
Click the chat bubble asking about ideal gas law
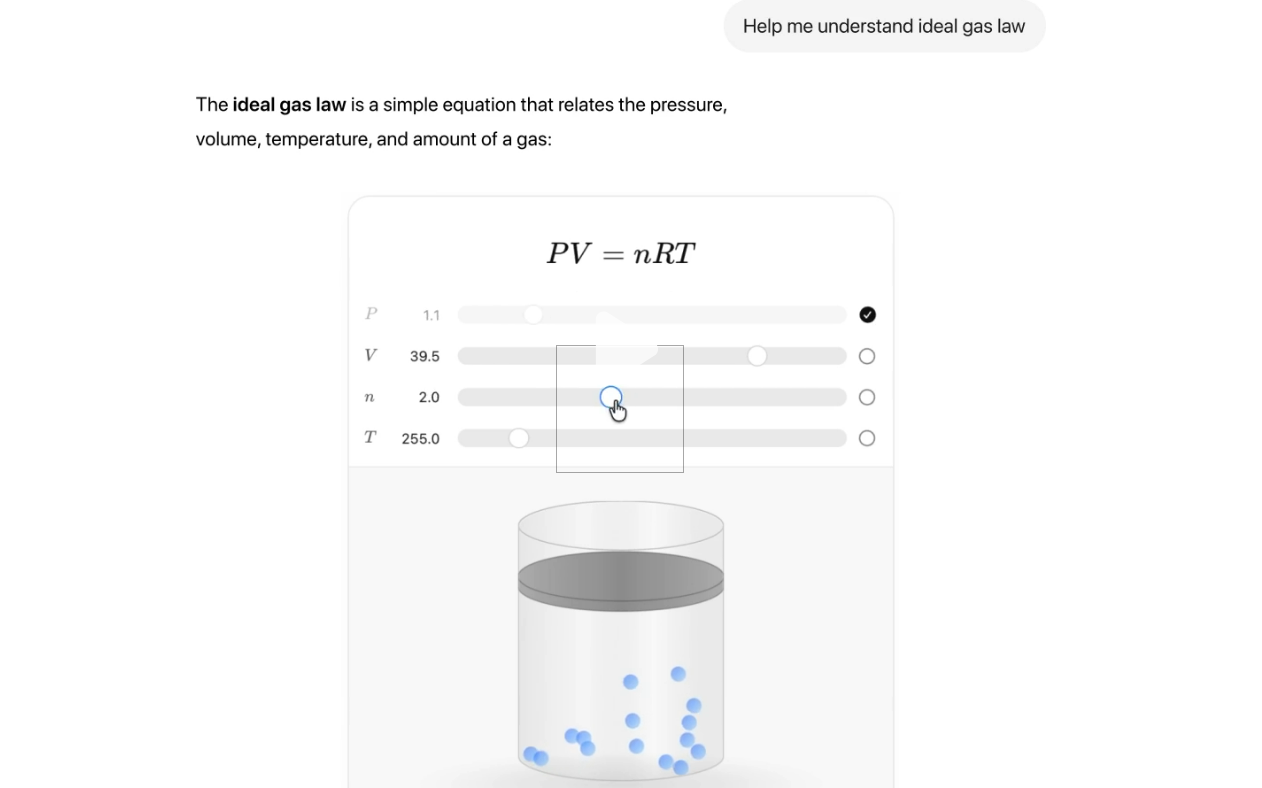pyautogui.click(x=884, y=26)
